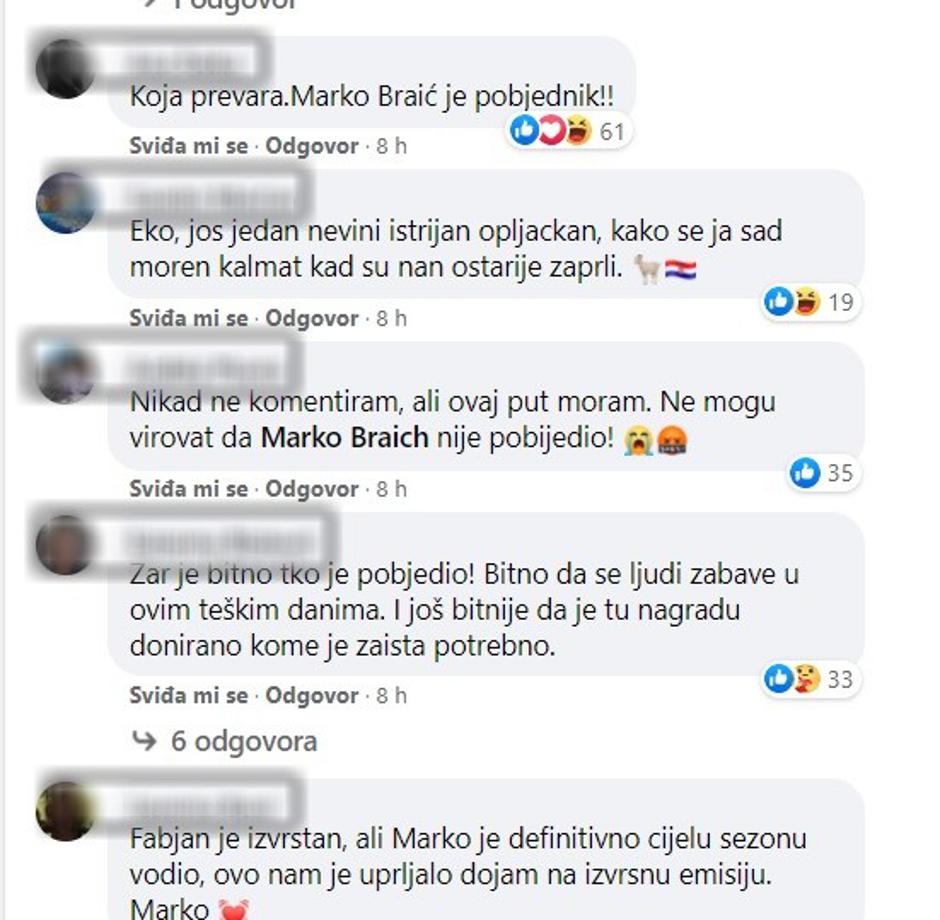The image size is (940, 920).
Task: Click the like reaction icon showing 19
Action: point(779,301)
